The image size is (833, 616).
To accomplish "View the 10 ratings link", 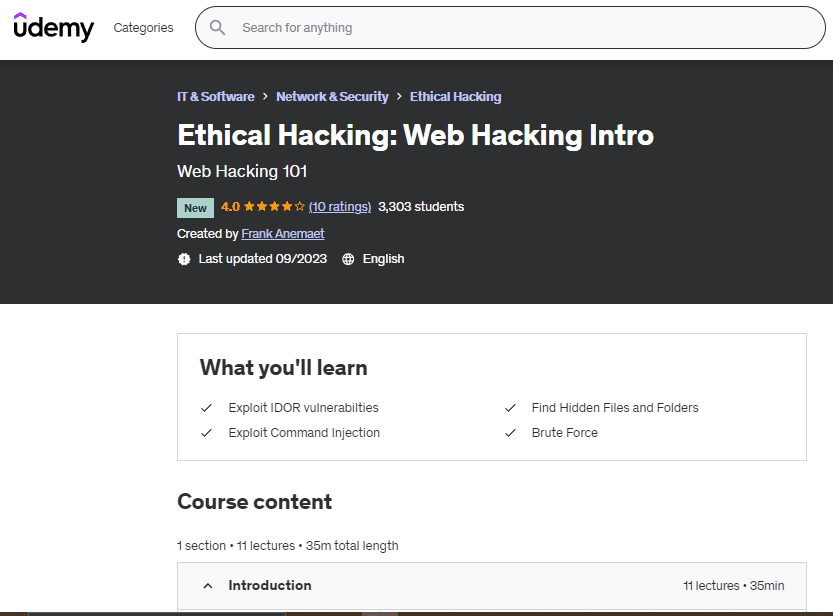I will pos(340,207).
